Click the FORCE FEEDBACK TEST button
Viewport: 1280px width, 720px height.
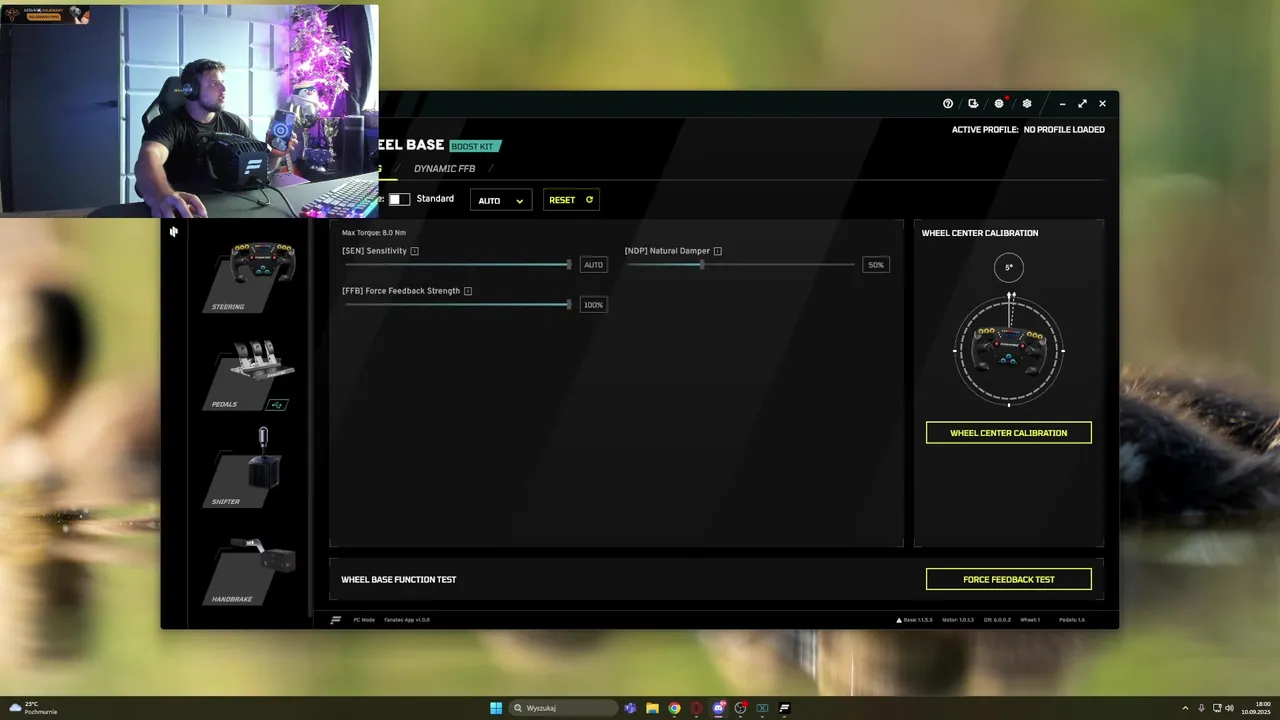(x=1008, y=579)
